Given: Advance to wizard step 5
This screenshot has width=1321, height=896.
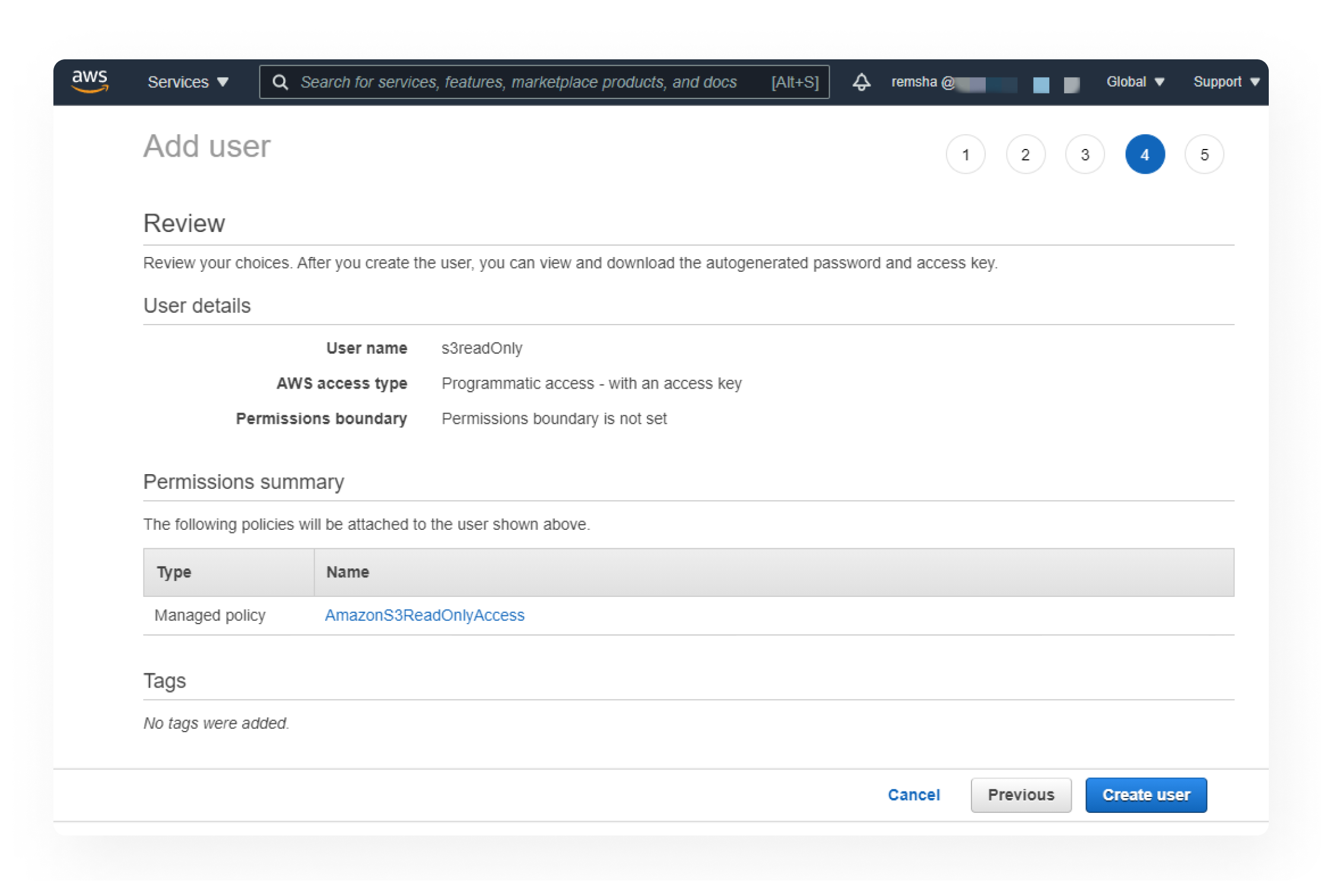Looking at the screenshot, I should tap(1204, 155).
